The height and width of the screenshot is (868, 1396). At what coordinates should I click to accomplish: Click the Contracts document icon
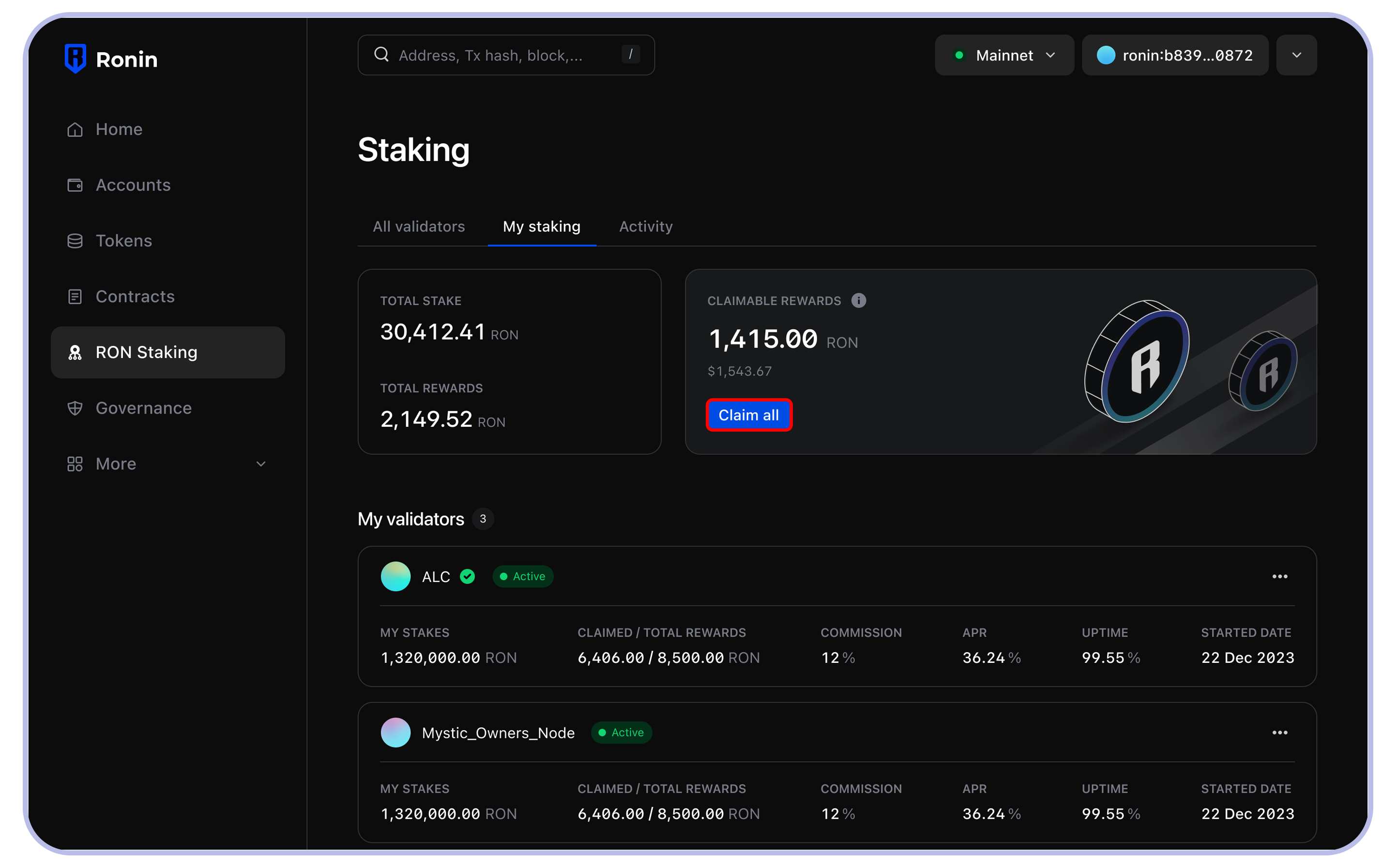click(75, 297)
